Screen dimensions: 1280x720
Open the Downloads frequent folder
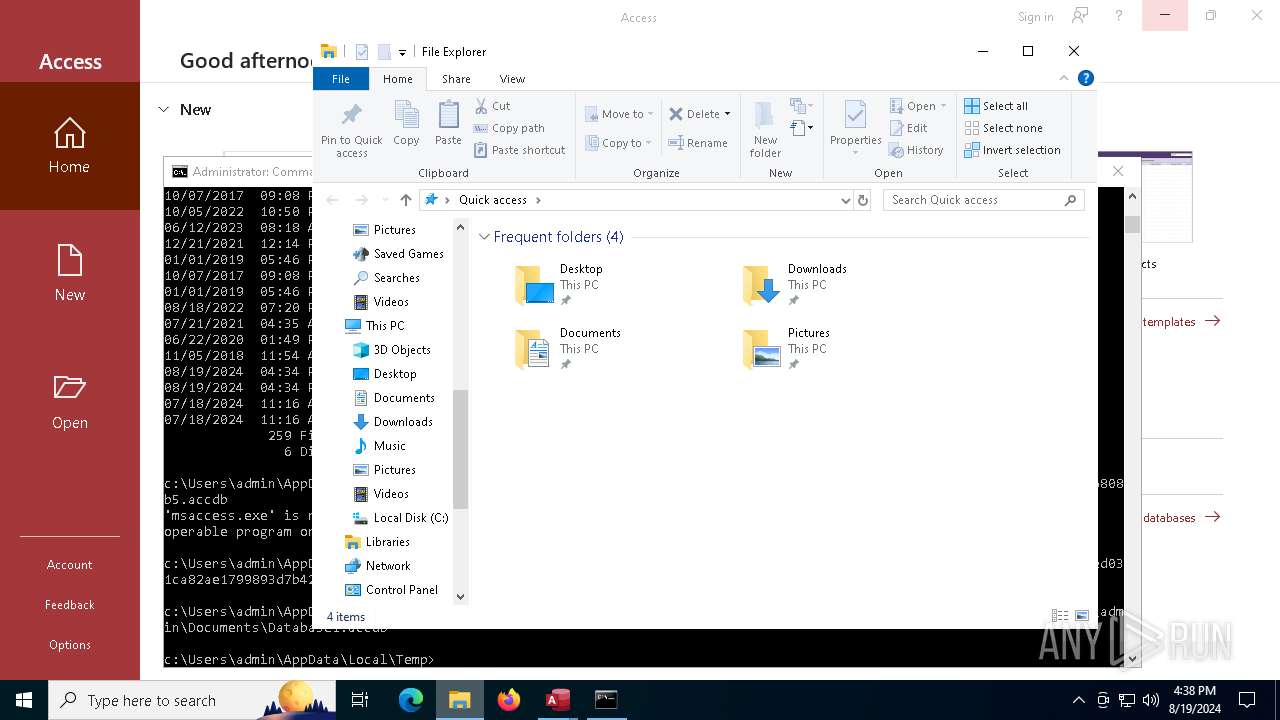(x=796, y=285)
